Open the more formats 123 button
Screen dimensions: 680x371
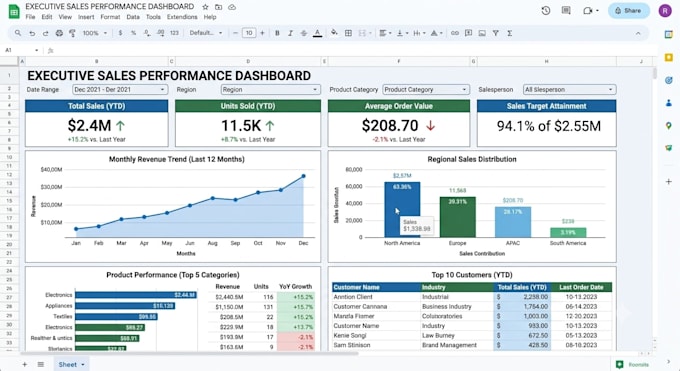tap(174, 33)
